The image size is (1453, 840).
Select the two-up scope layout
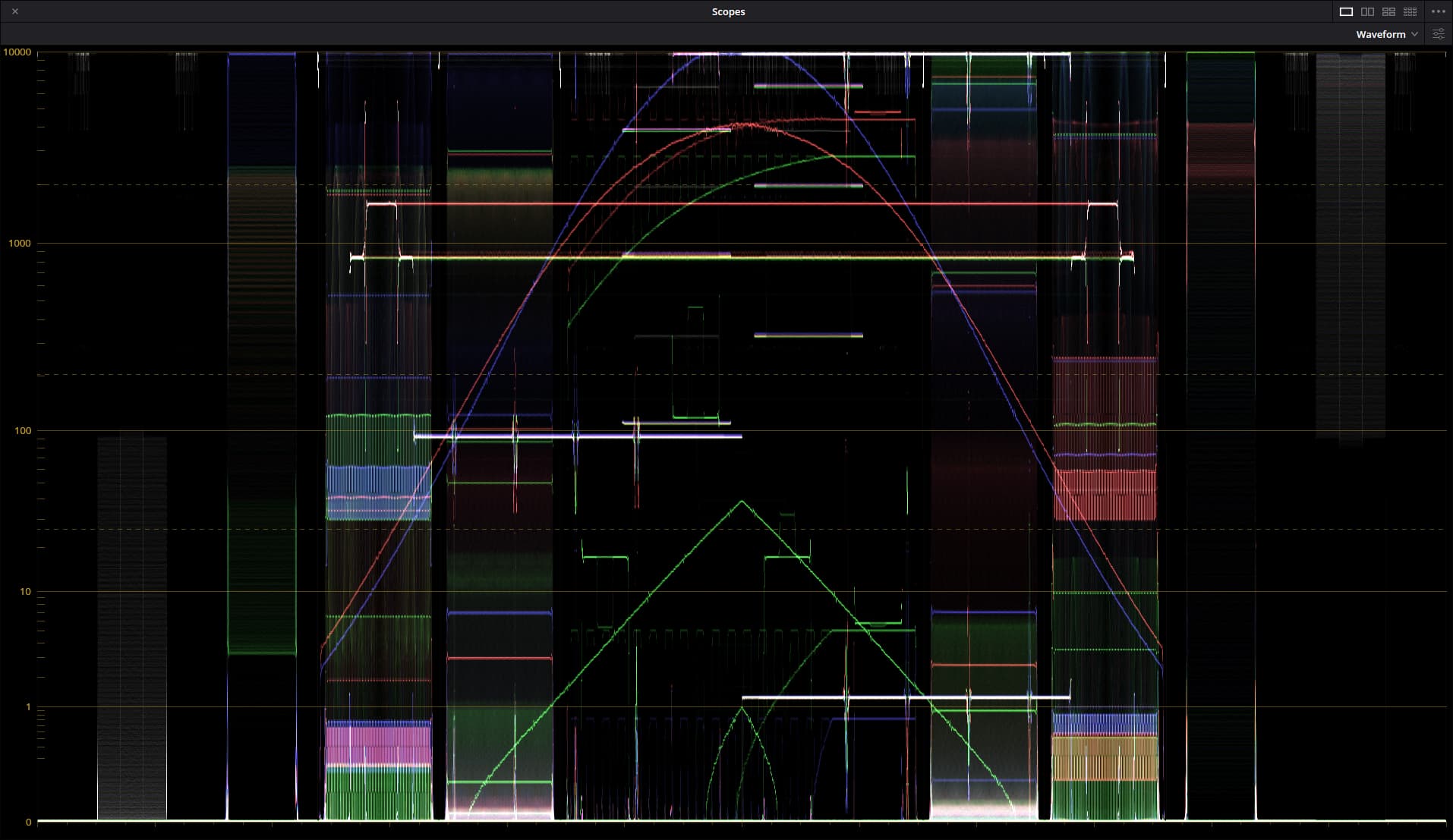pyautogui.click(x=1367, y=11)
